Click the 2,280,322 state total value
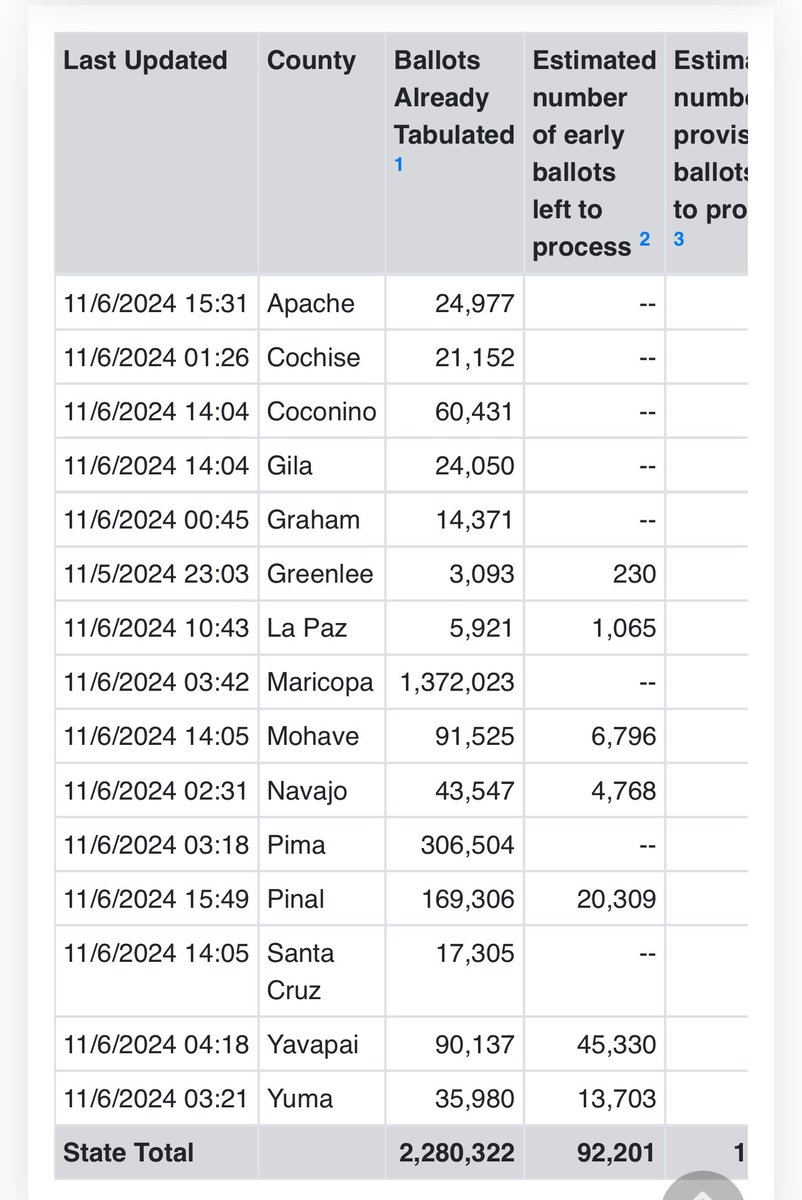The height and width of the screenshot is (1200, 802). point(457,1153)
